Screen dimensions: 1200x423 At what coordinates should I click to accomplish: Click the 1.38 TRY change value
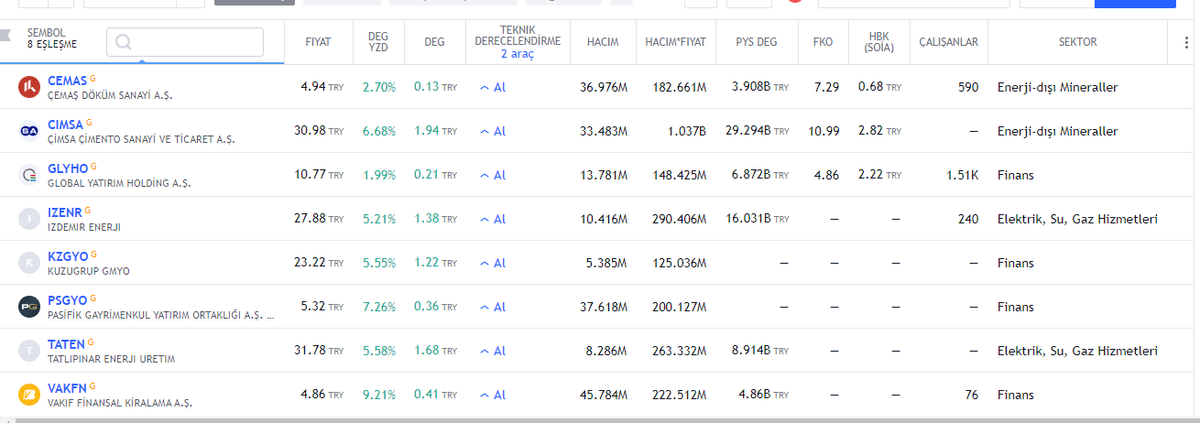[x=435, y=219]
